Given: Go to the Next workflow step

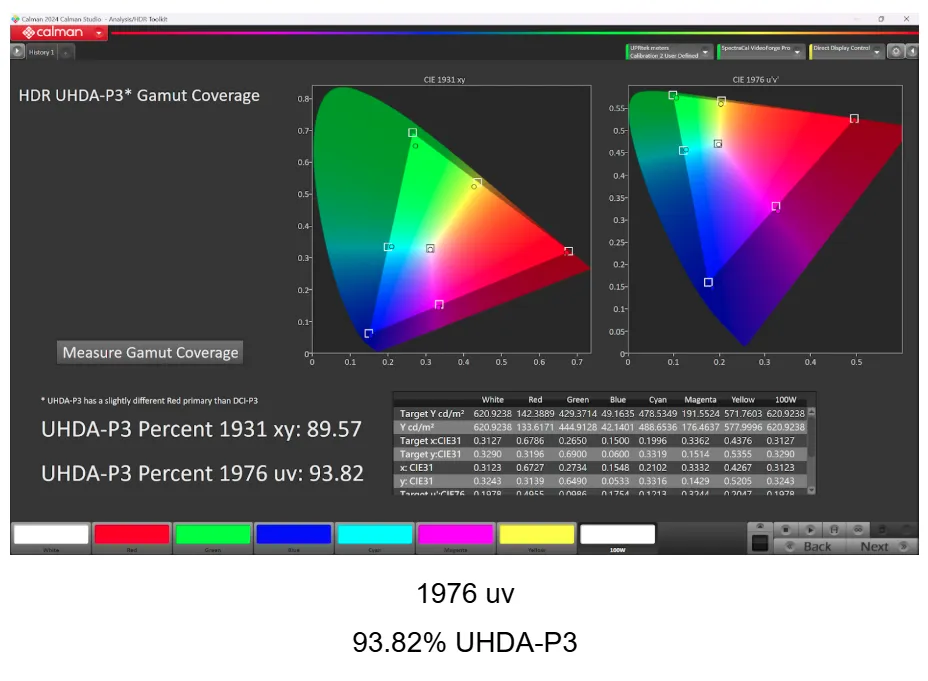Looking at the screenshot, I should 874,546.
